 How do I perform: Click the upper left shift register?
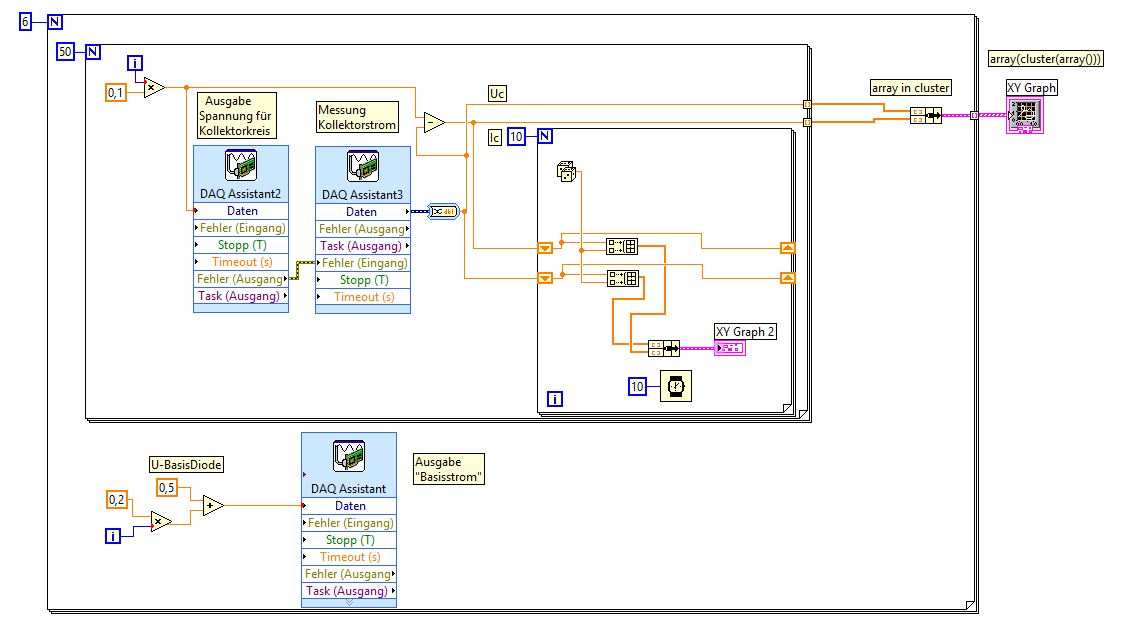tap(545, 248)
